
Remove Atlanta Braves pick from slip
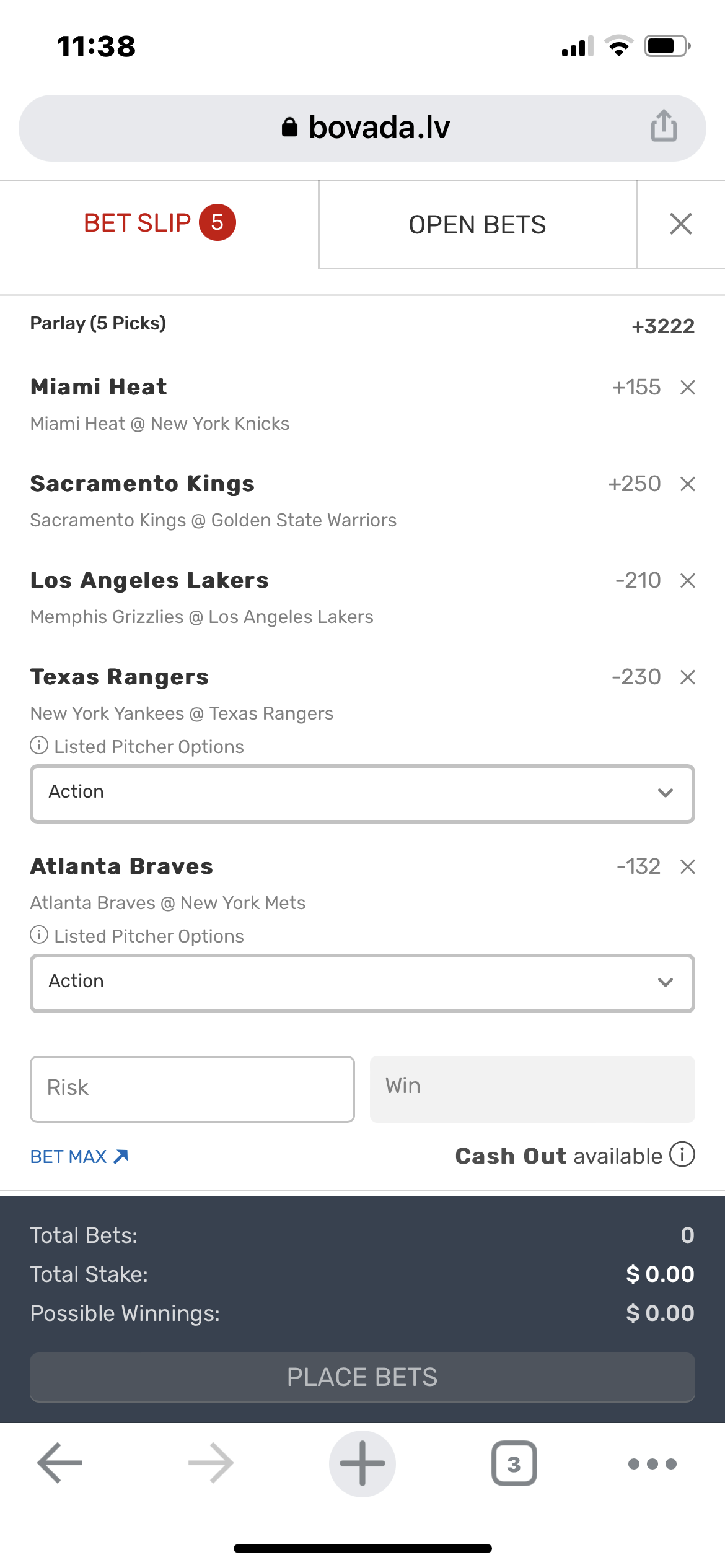(687, 867)
